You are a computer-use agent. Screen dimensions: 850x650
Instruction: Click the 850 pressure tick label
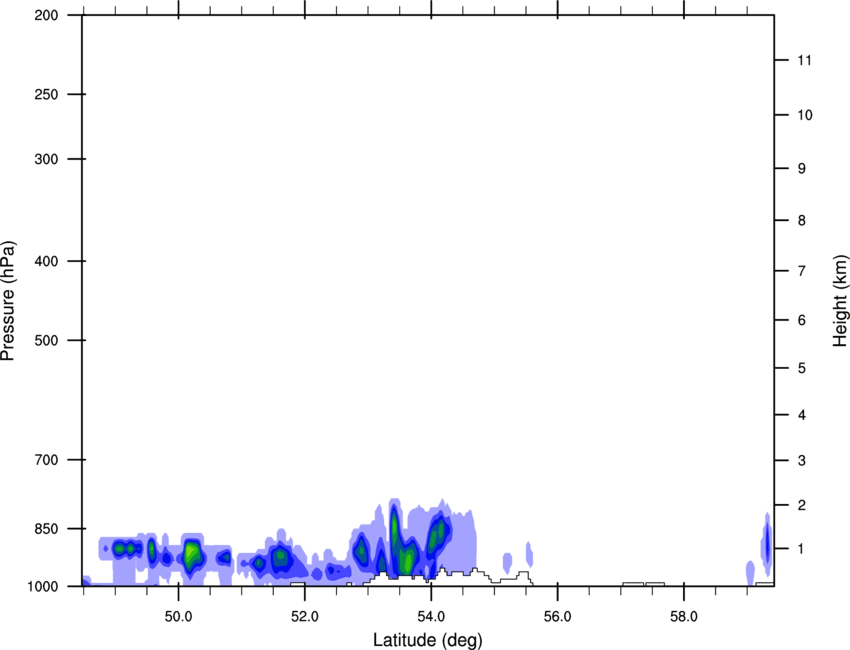click(x=46, y=529)
